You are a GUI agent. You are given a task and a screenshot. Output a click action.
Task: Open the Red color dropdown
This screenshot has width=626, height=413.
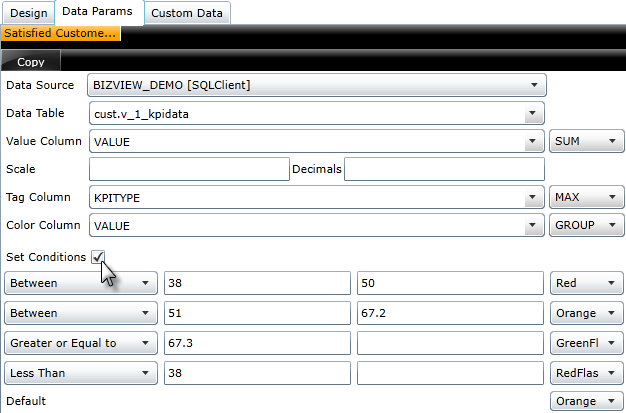(x=586, y=283)
